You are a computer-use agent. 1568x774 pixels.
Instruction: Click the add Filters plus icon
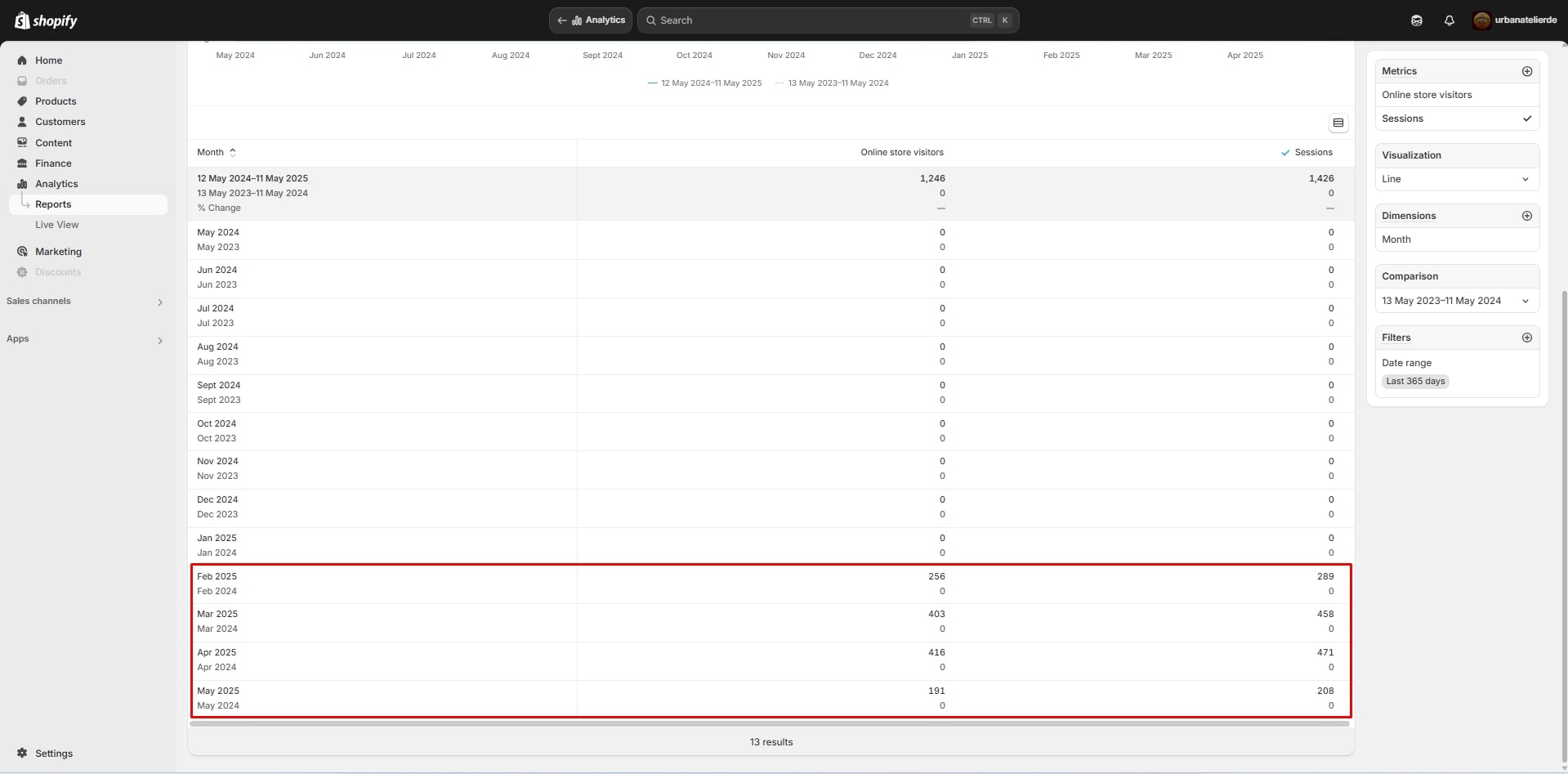tap(1526, 338)
